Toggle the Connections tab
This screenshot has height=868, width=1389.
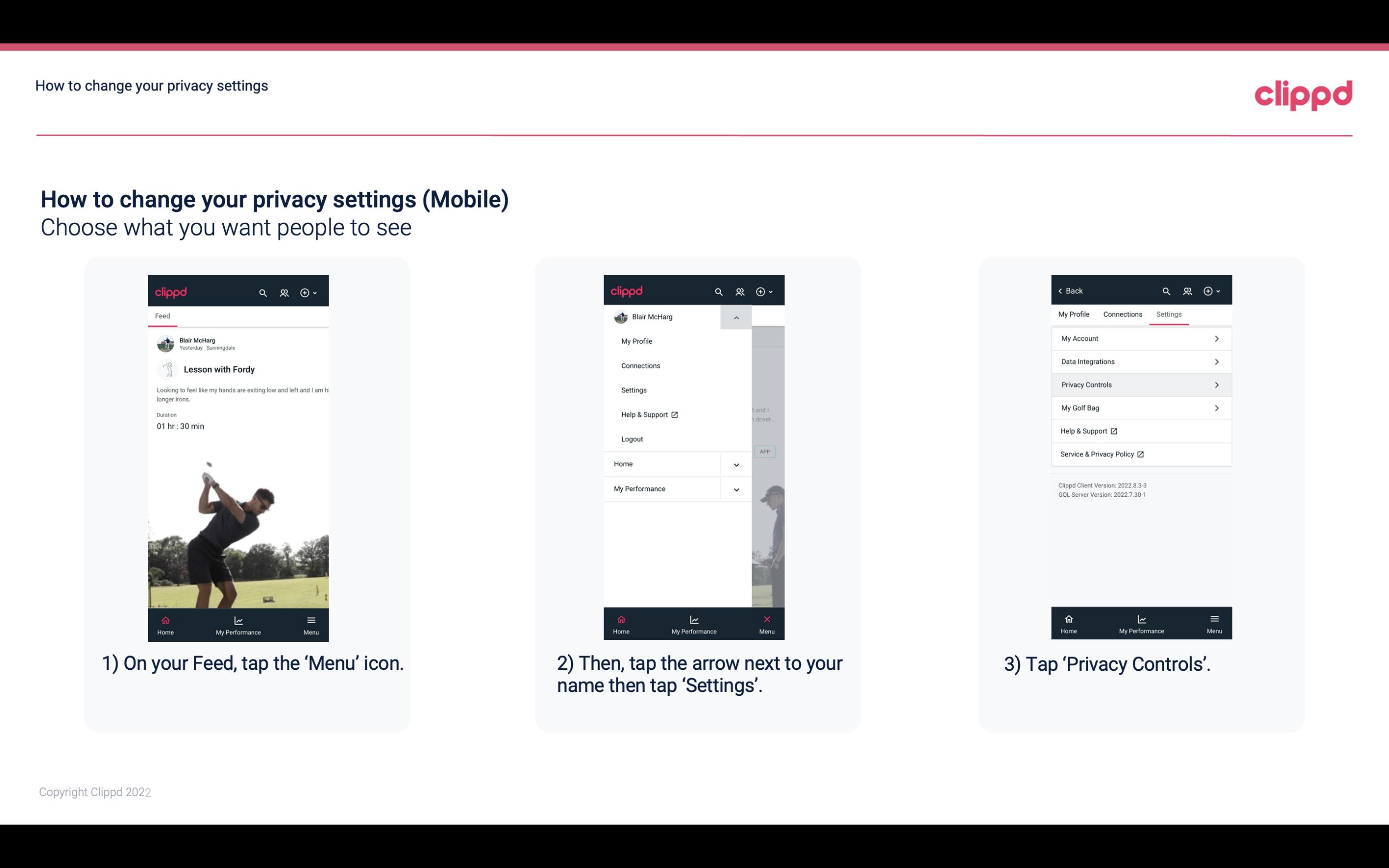tap(1121, 314)
